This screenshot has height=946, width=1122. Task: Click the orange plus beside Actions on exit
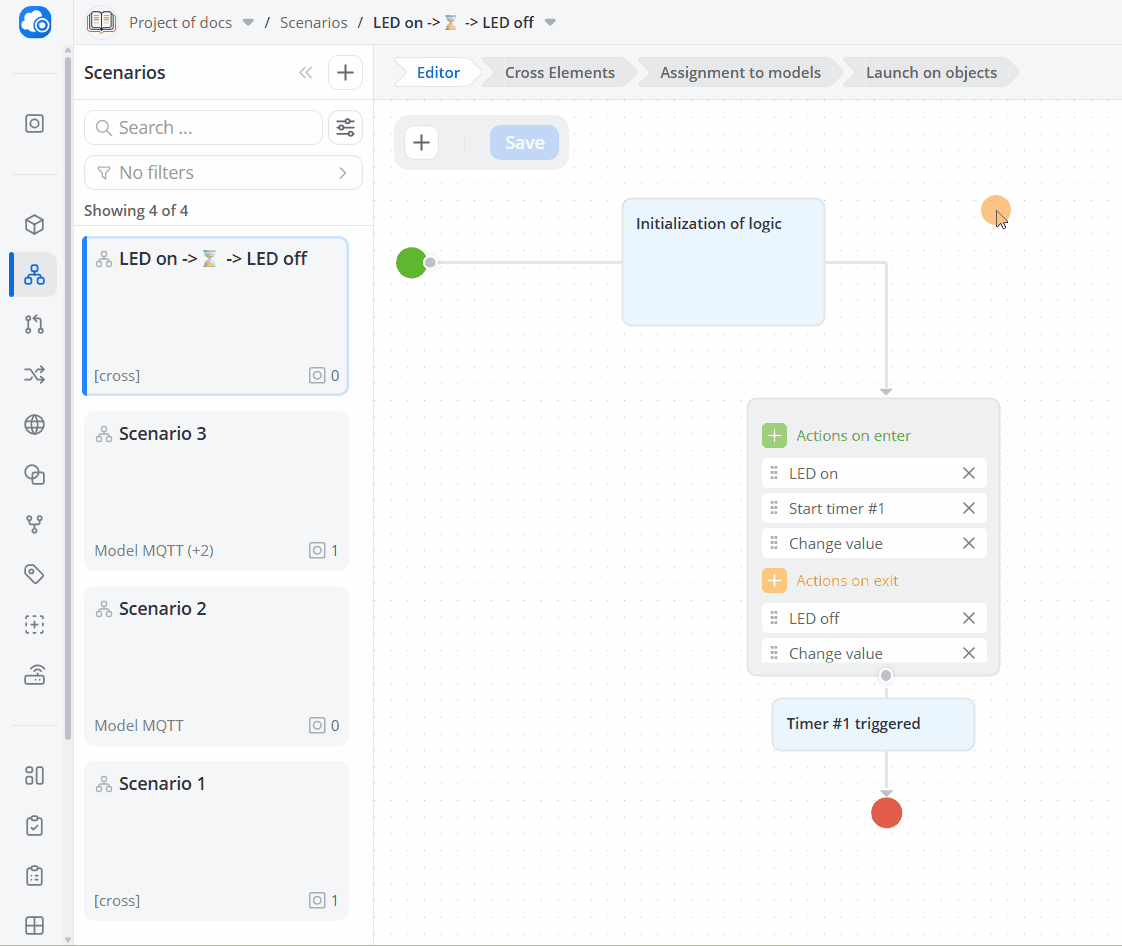click(774, 580)
